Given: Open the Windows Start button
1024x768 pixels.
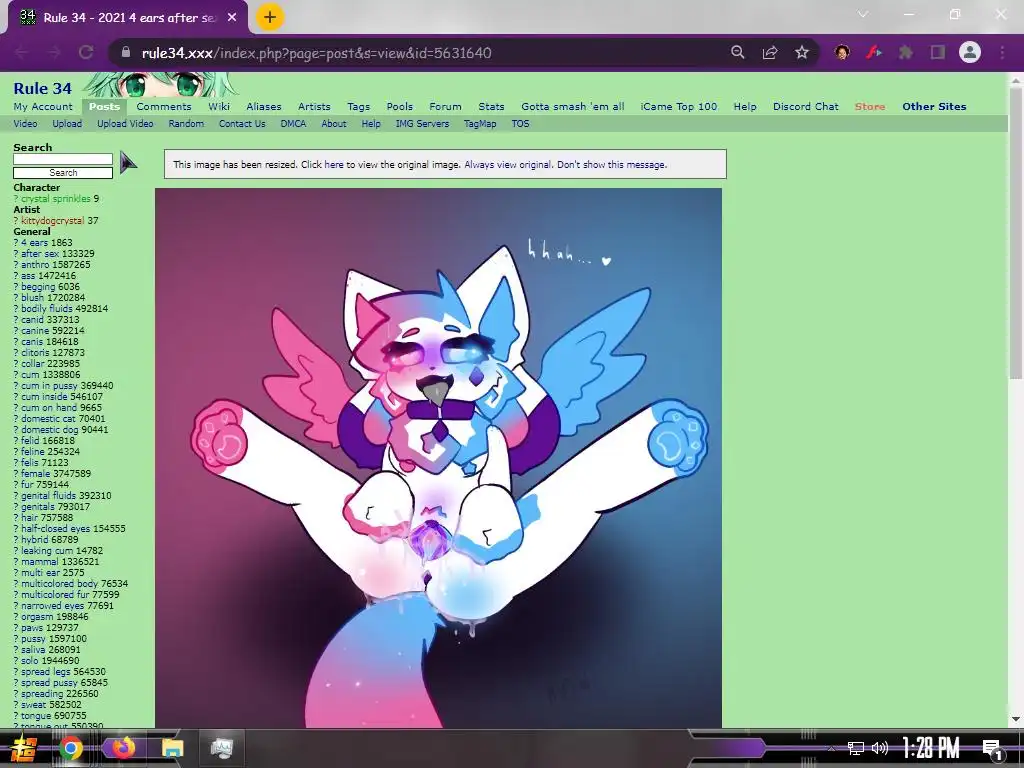Looking at the screenshot, I should pos(24,748).
